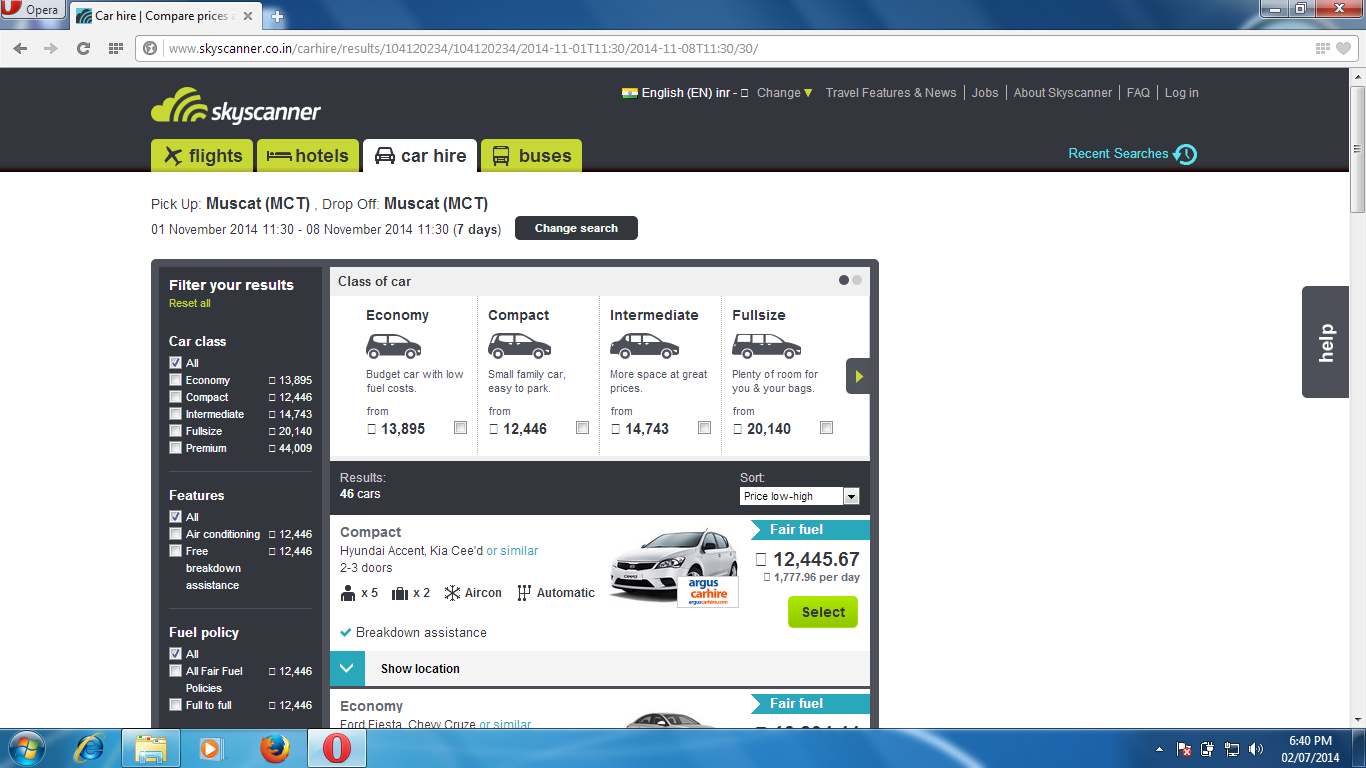Screen dimensions: 1366x768
Task: Tick the Economy card checkbox beside 13,895
Action: coord(460,428)
